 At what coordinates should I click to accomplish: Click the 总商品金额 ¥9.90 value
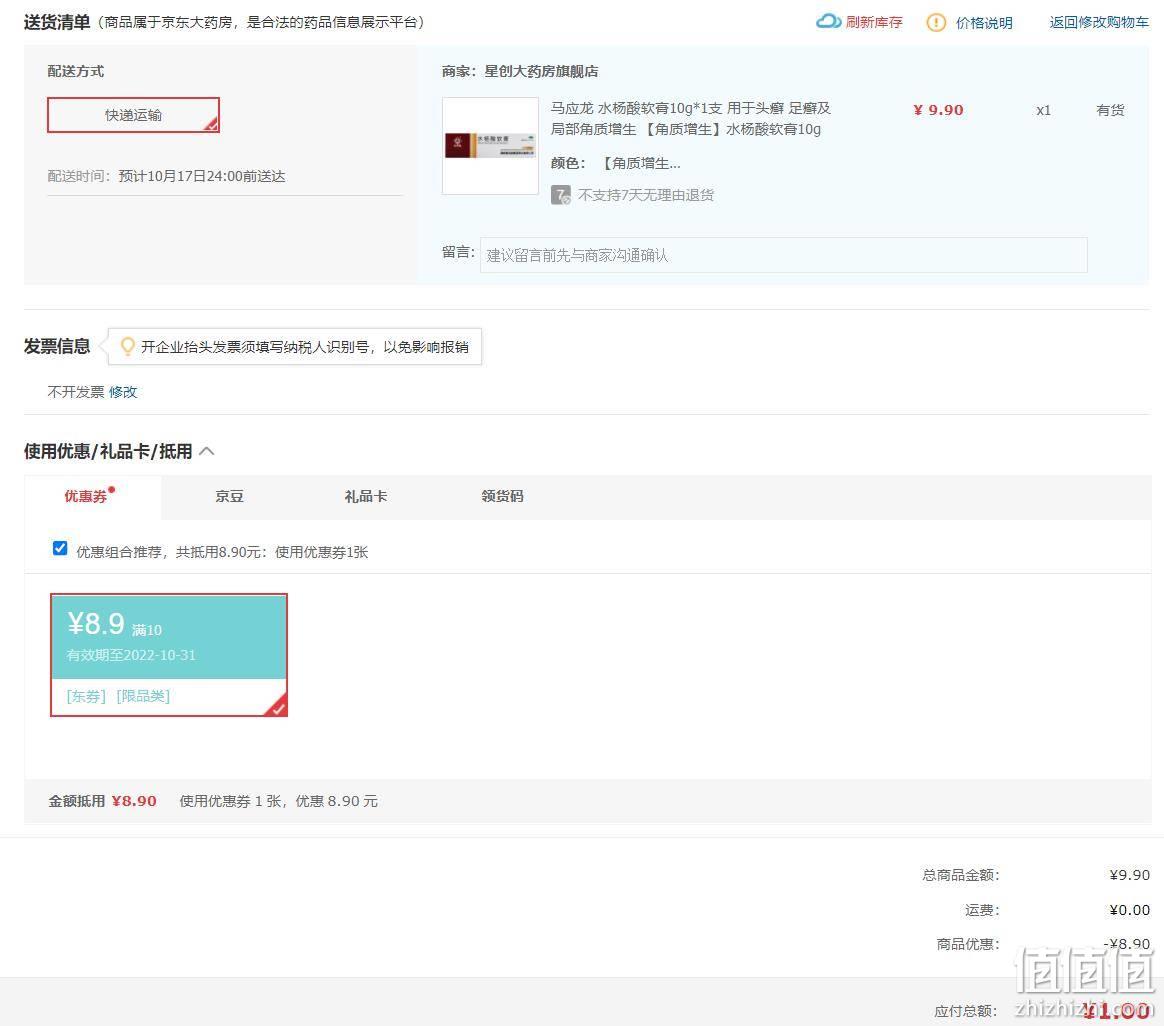[1129, 875]
